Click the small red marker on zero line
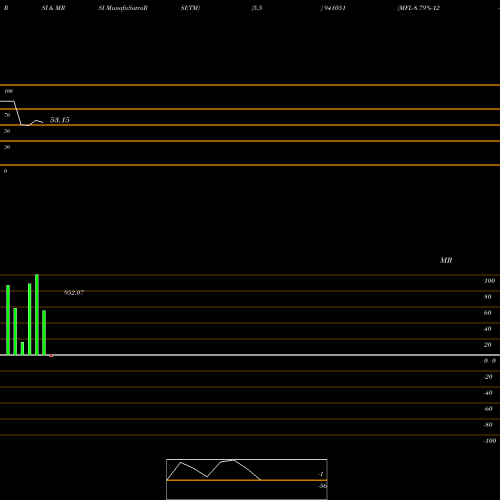 pyautogui.click(x=51, y=356)
